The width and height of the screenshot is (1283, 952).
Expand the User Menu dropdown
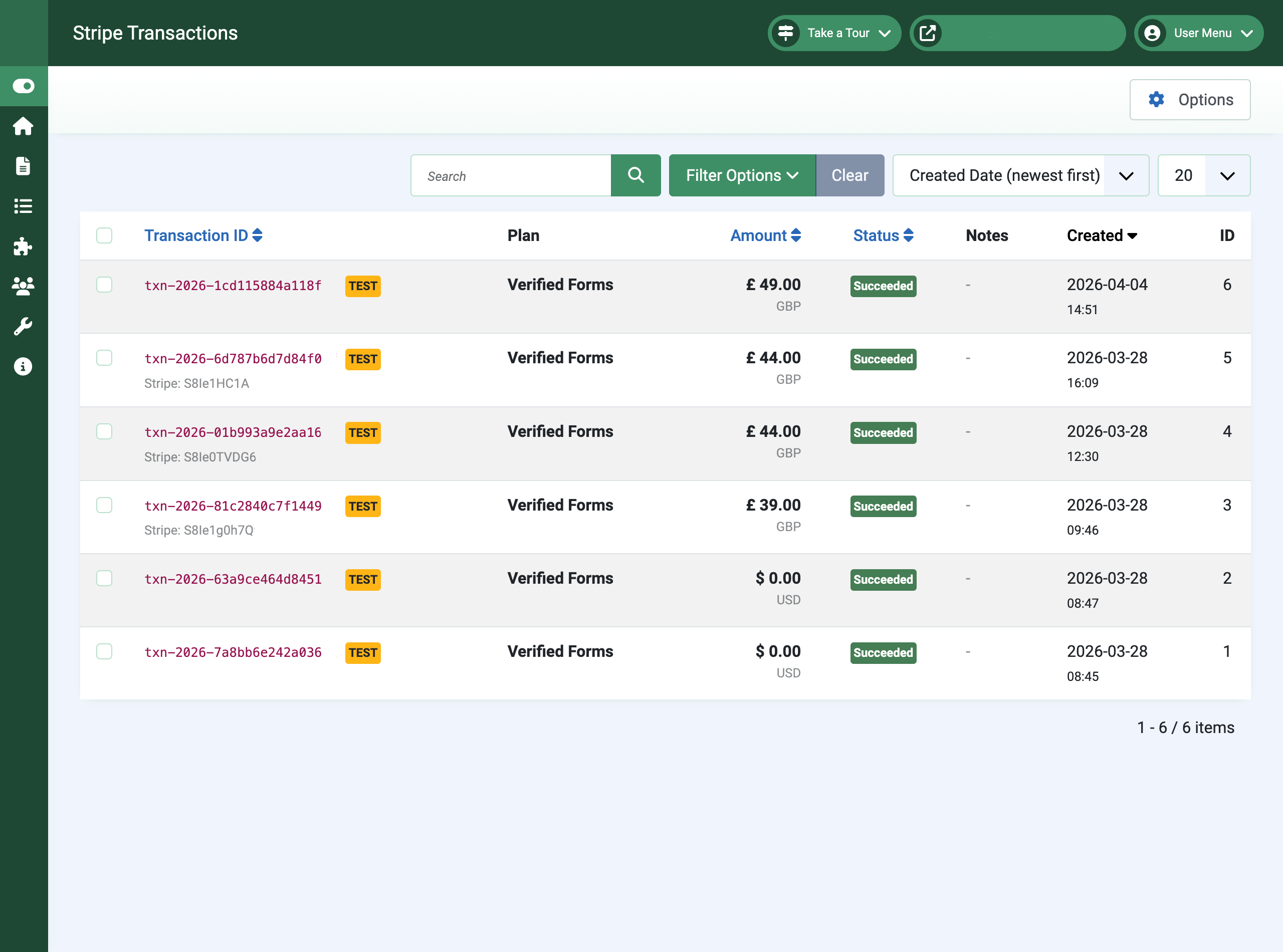click(x=1198, y=33)
